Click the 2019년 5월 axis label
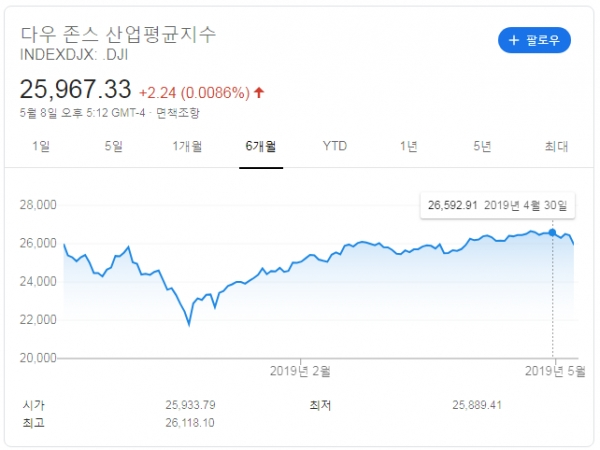The width and height of the screenshot is (600, 450). tap(553, 371)
